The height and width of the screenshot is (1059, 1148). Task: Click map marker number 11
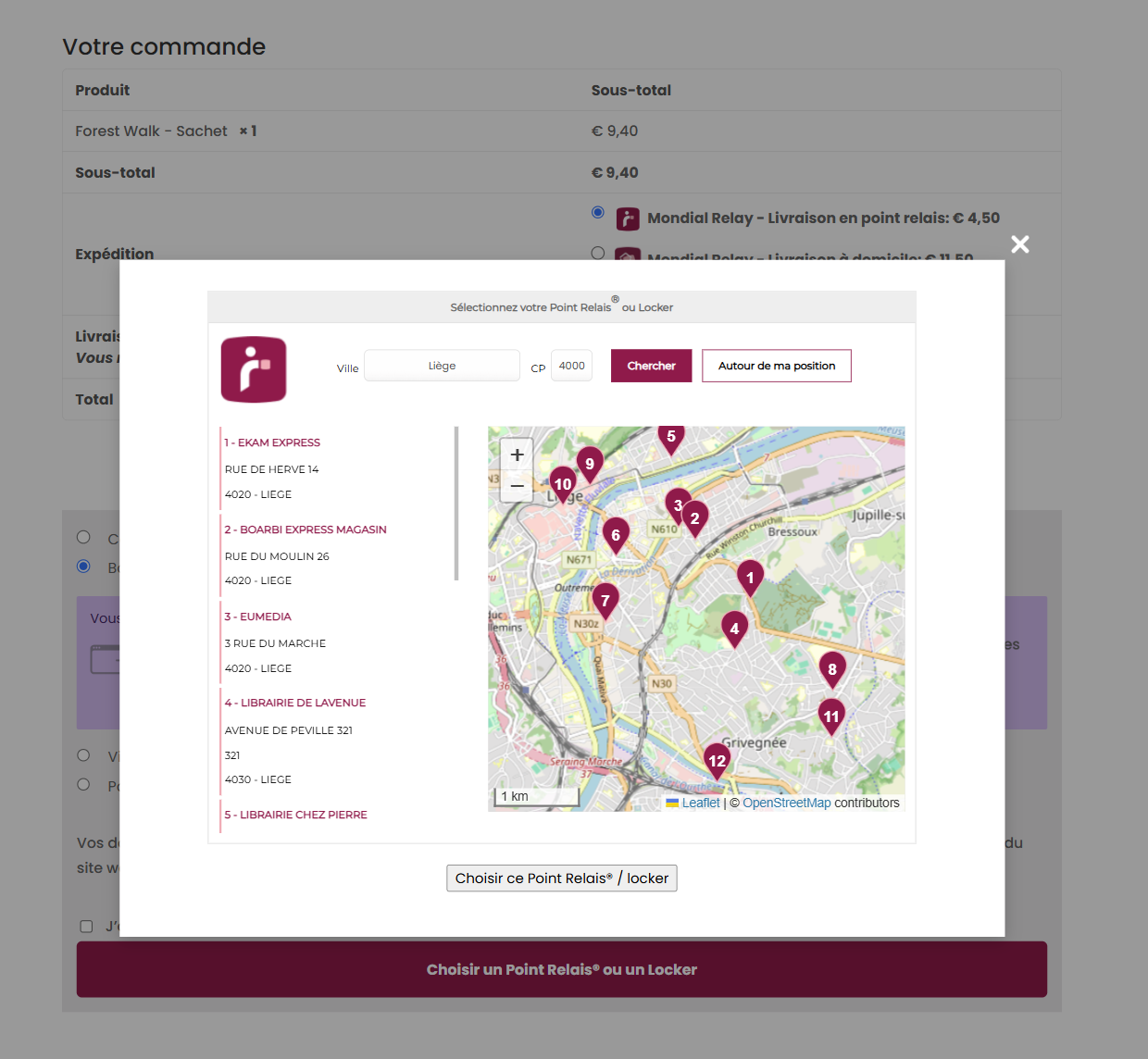click(831, 716)
